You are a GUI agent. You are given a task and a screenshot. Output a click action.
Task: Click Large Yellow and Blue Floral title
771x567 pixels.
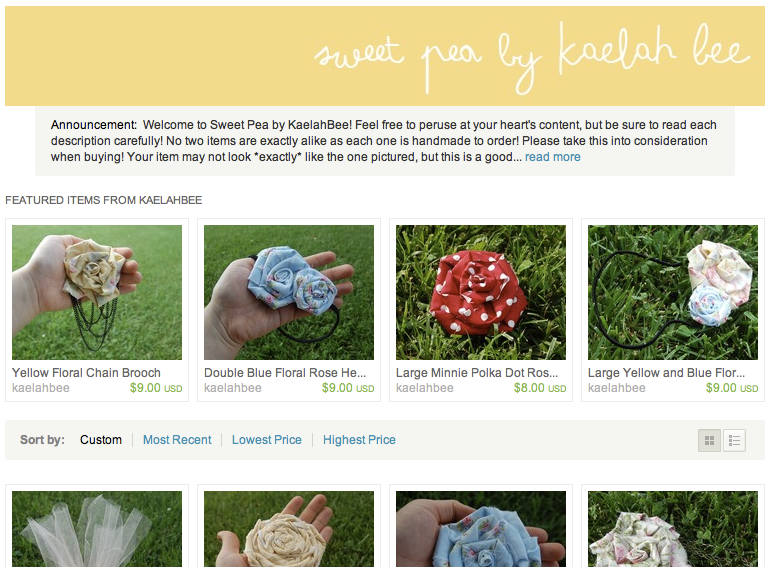point(666,373)
